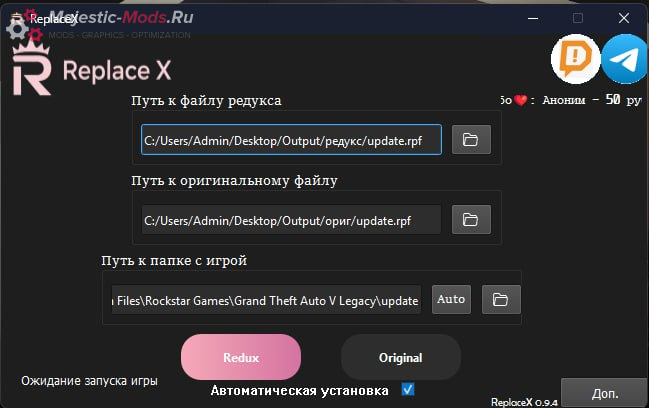Image resolution: width=649 pixels, height=408 pixels.
Task: Click the dark Original button
Action: coord(400,357)
